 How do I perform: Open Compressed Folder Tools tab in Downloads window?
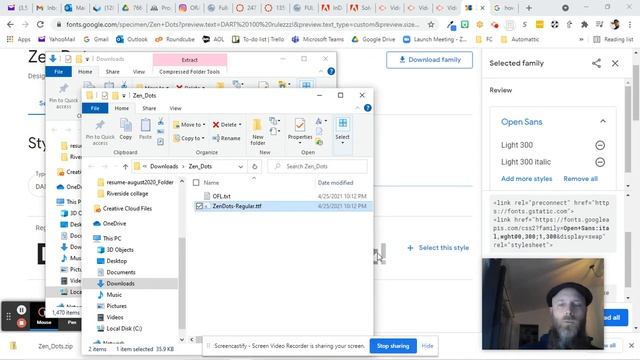189,71
